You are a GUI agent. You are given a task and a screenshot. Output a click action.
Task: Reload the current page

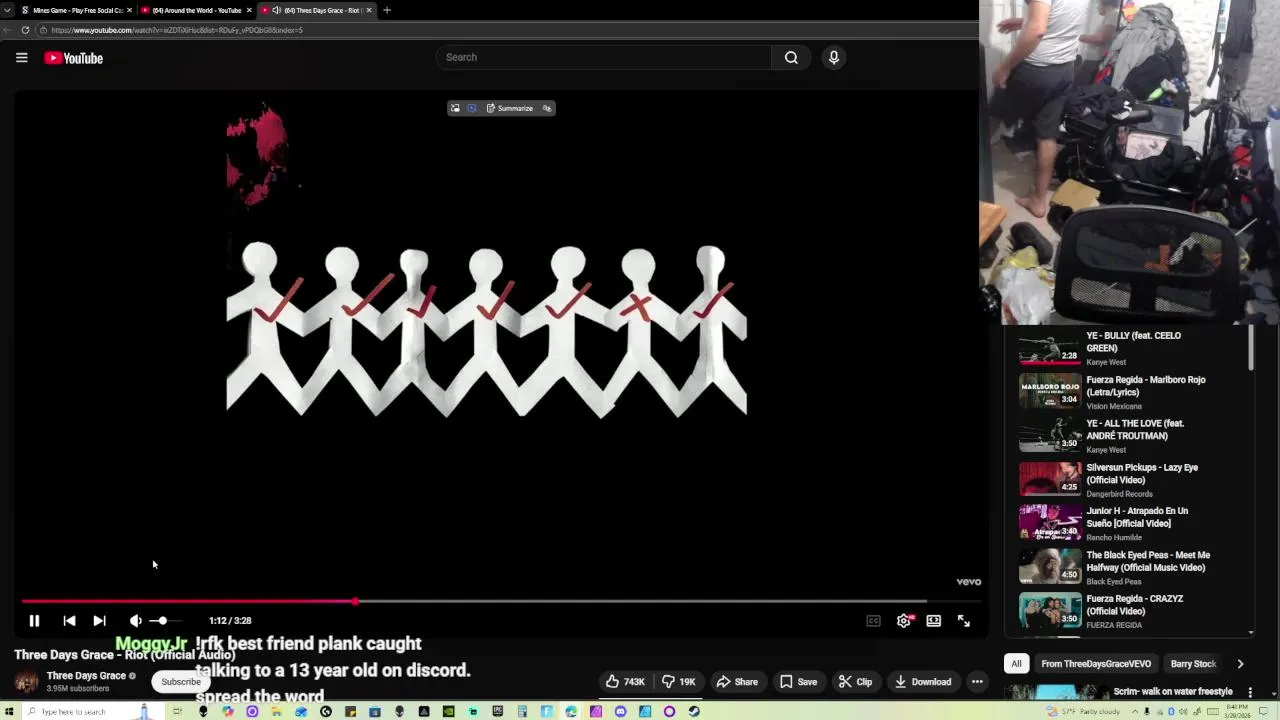(25, 30)
